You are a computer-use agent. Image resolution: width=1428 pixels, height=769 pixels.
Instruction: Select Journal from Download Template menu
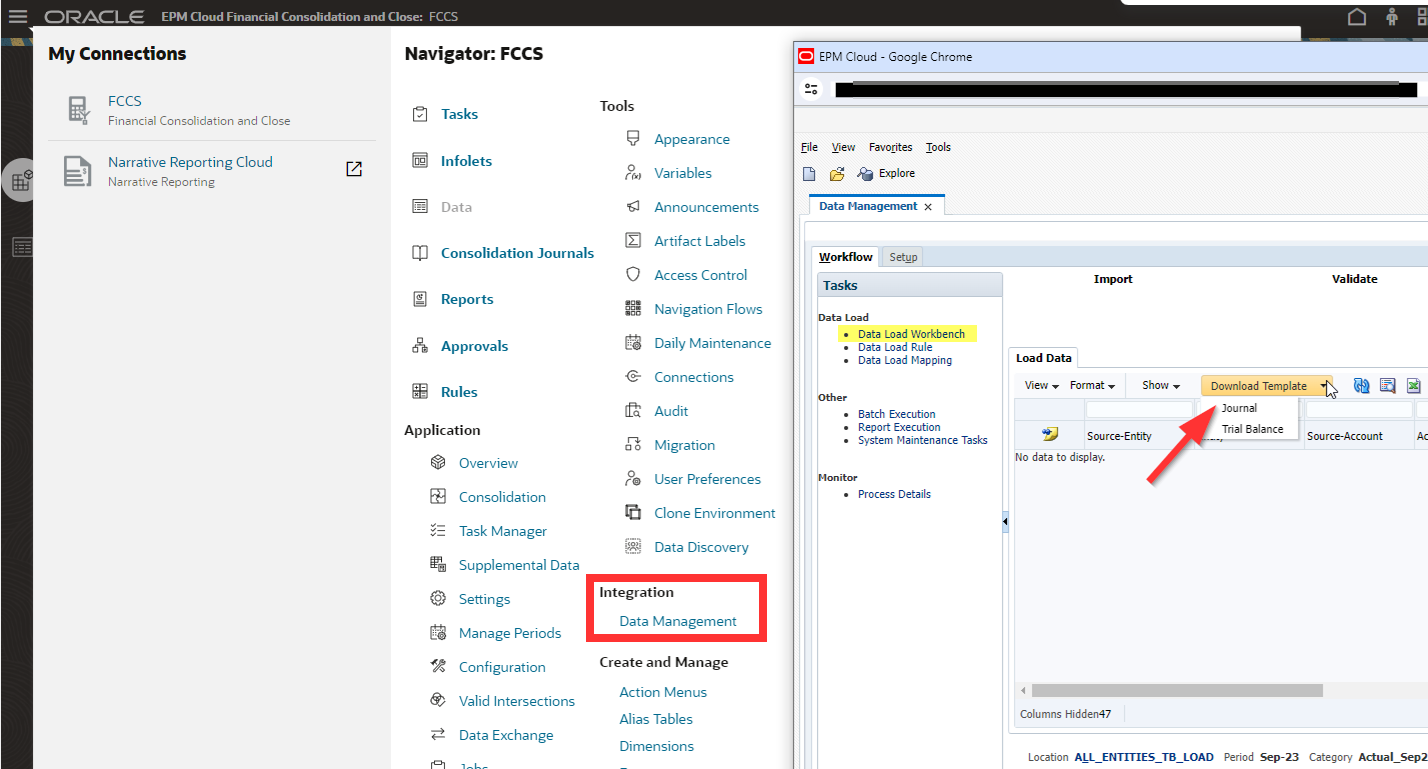[1239, 408]
